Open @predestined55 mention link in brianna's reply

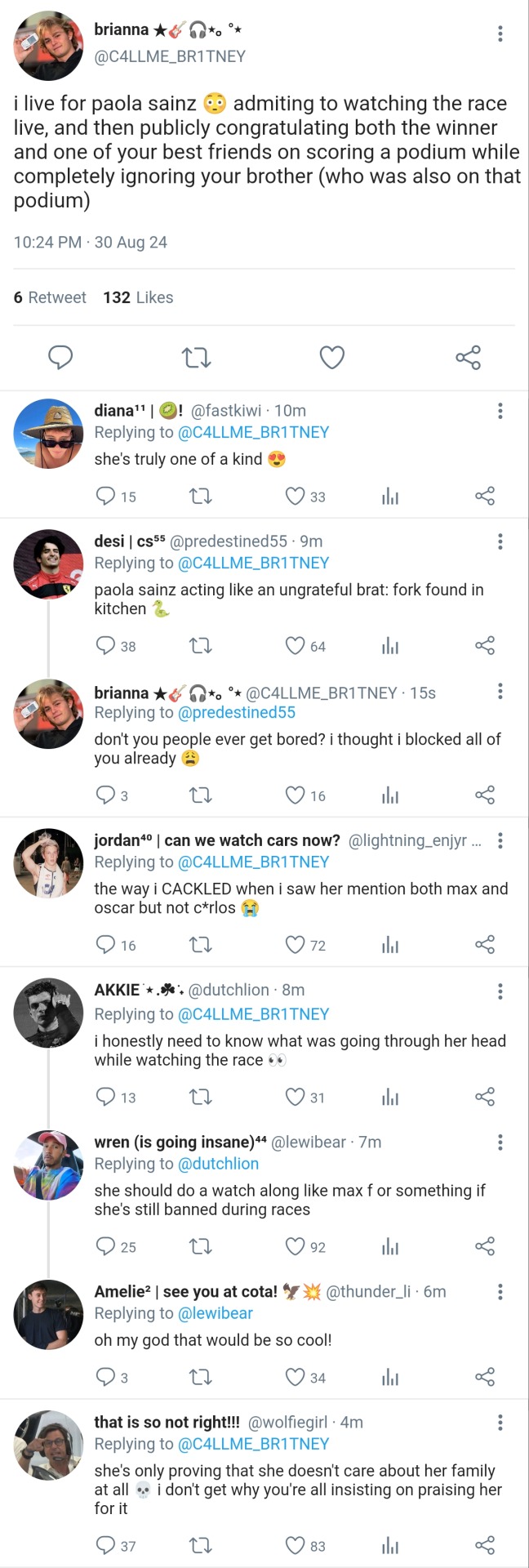click(x=236, y=713)
